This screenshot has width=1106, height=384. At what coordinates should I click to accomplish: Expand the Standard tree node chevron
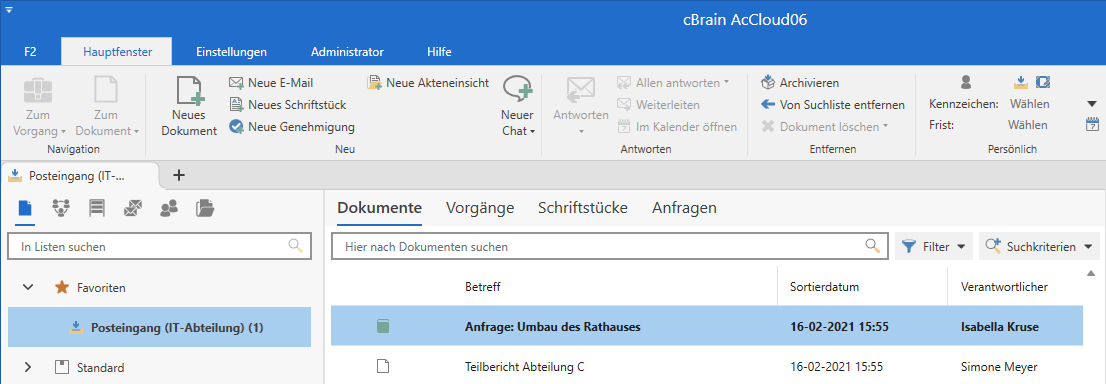pyautogui.click(x=28, y=367)
